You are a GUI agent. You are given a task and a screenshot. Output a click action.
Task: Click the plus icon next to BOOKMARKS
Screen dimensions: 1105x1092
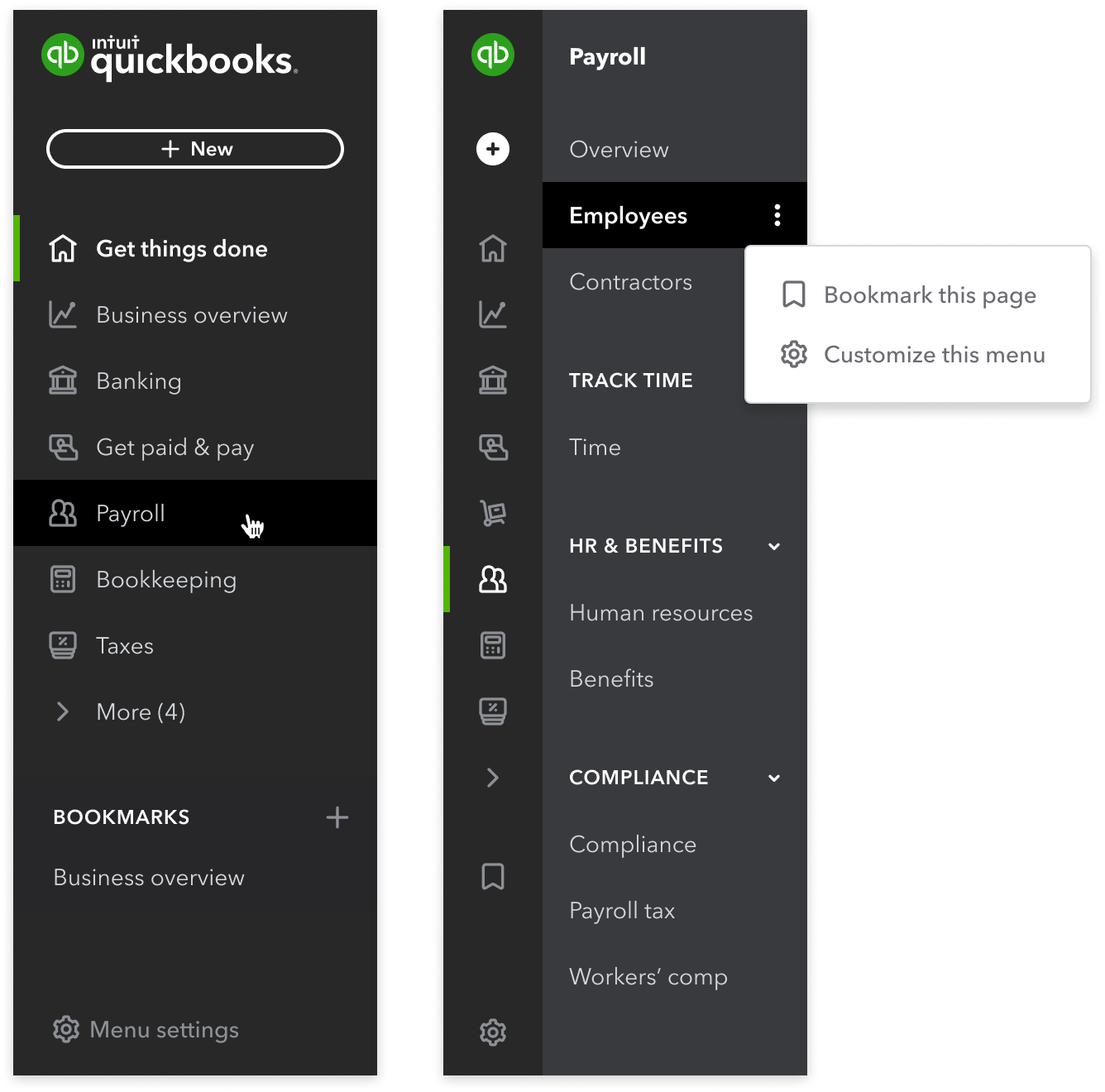pyautogui.click(x=337, y=817)
